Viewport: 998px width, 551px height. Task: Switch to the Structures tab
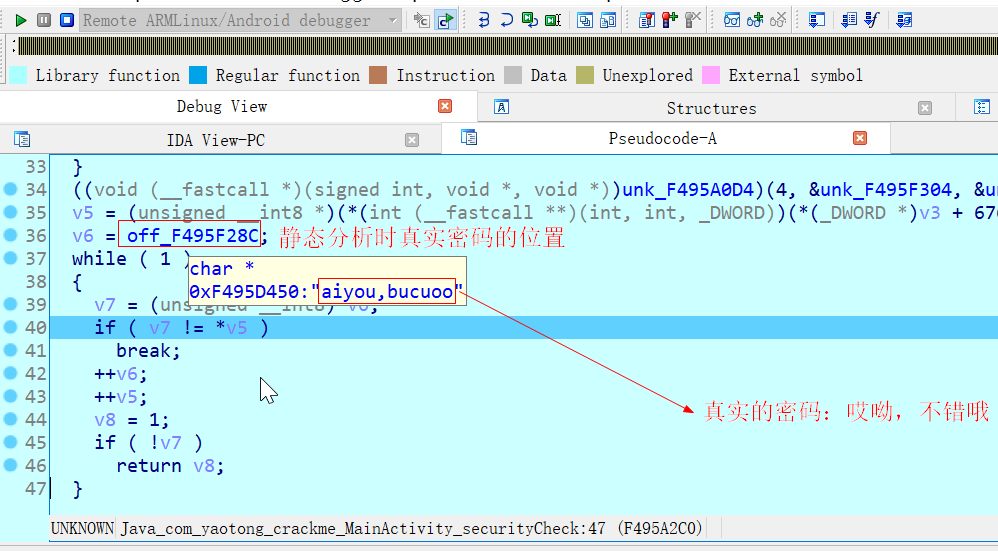[712, 108]
